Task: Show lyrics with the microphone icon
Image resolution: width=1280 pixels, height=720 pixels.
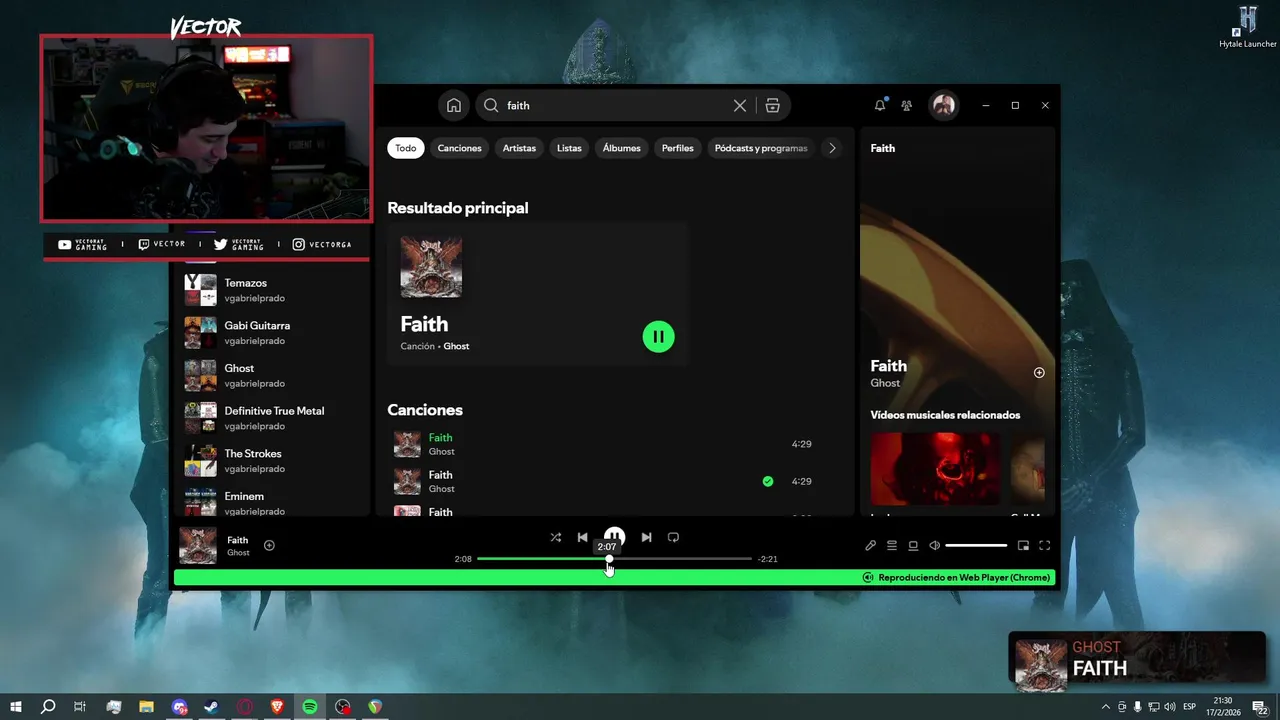Action: (870, 545)
